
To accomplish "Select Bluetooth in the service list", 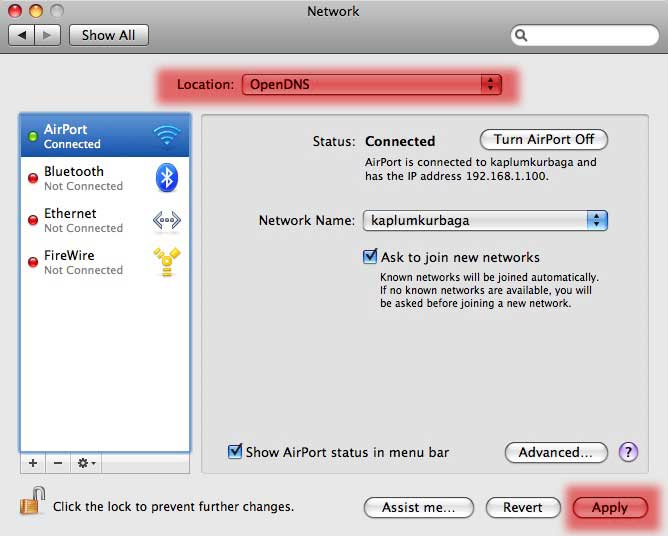I will click(105, 178).
